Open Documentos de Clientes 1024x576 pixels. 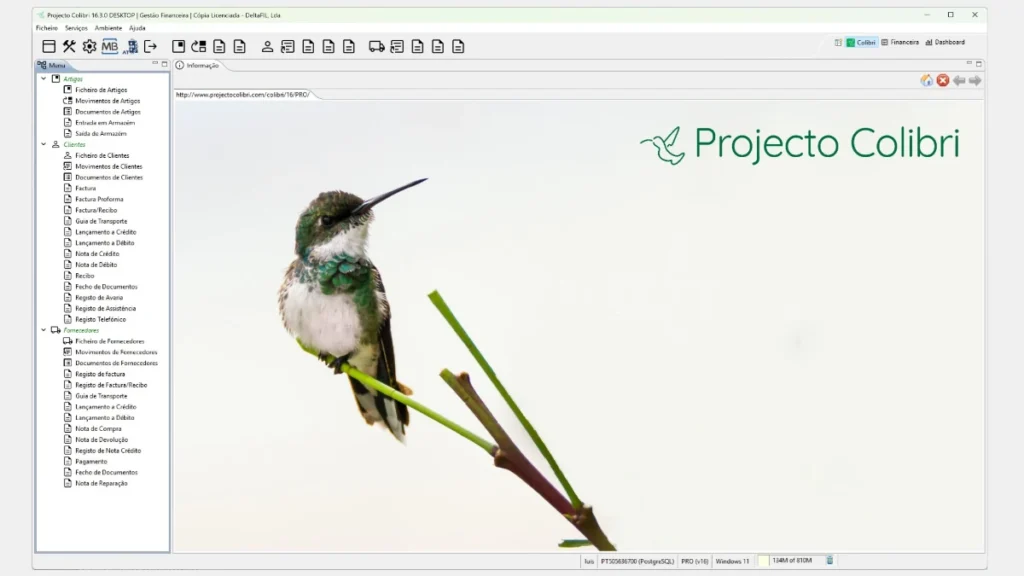pos(108,177)
